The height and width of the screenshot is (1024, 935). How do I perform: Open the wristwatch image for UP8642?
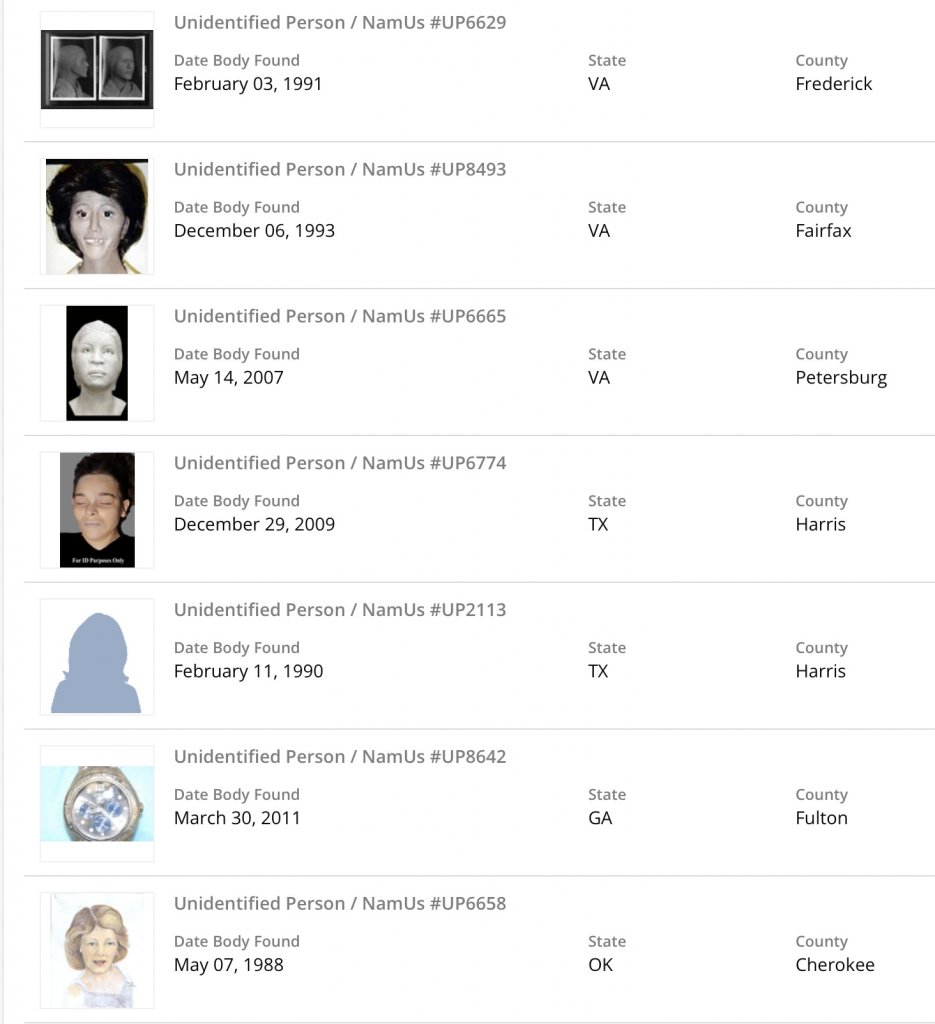[97, 804]
